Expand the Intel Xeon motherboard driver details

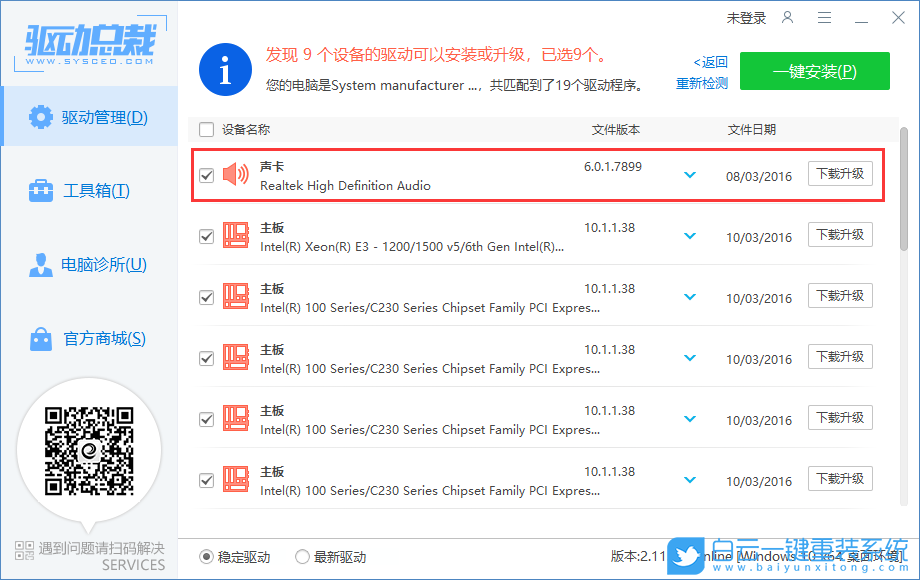point(689,235)
